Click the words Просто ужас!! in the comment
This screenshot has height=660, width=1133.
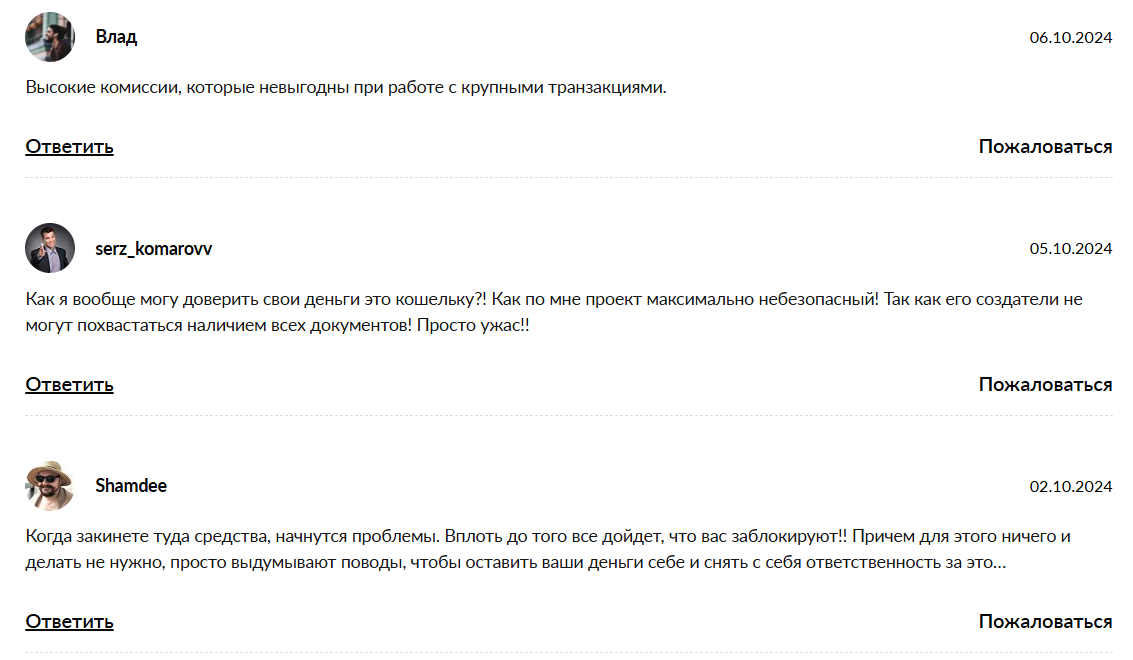click(473, 325)
